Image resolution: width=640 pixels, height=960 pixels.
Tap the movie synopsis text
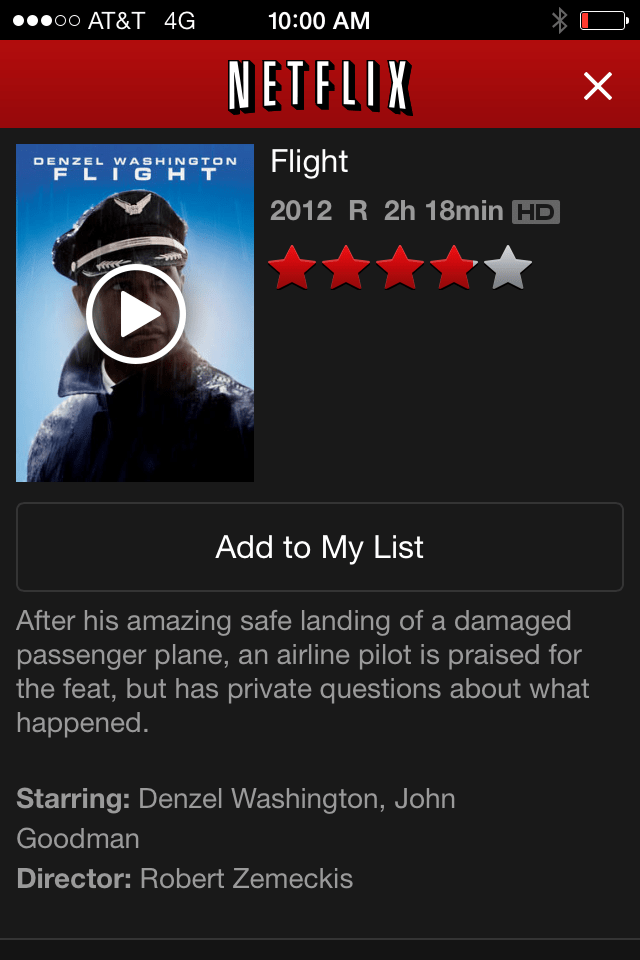pos(303,672)
